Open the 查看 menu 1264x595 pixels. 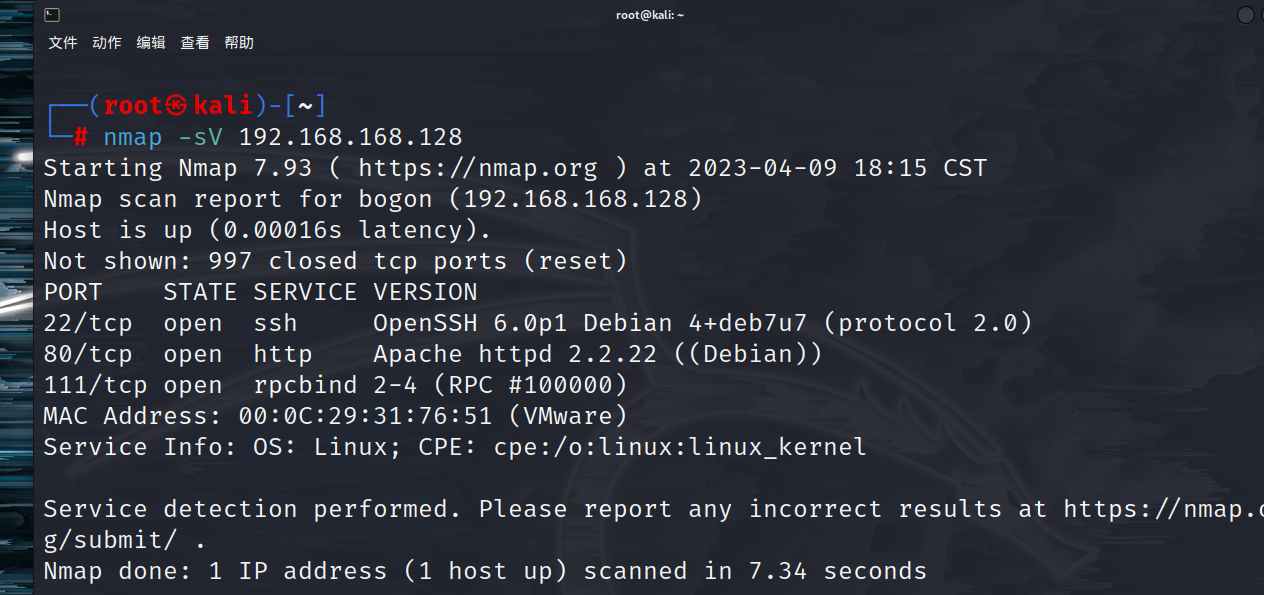(195, 43)
